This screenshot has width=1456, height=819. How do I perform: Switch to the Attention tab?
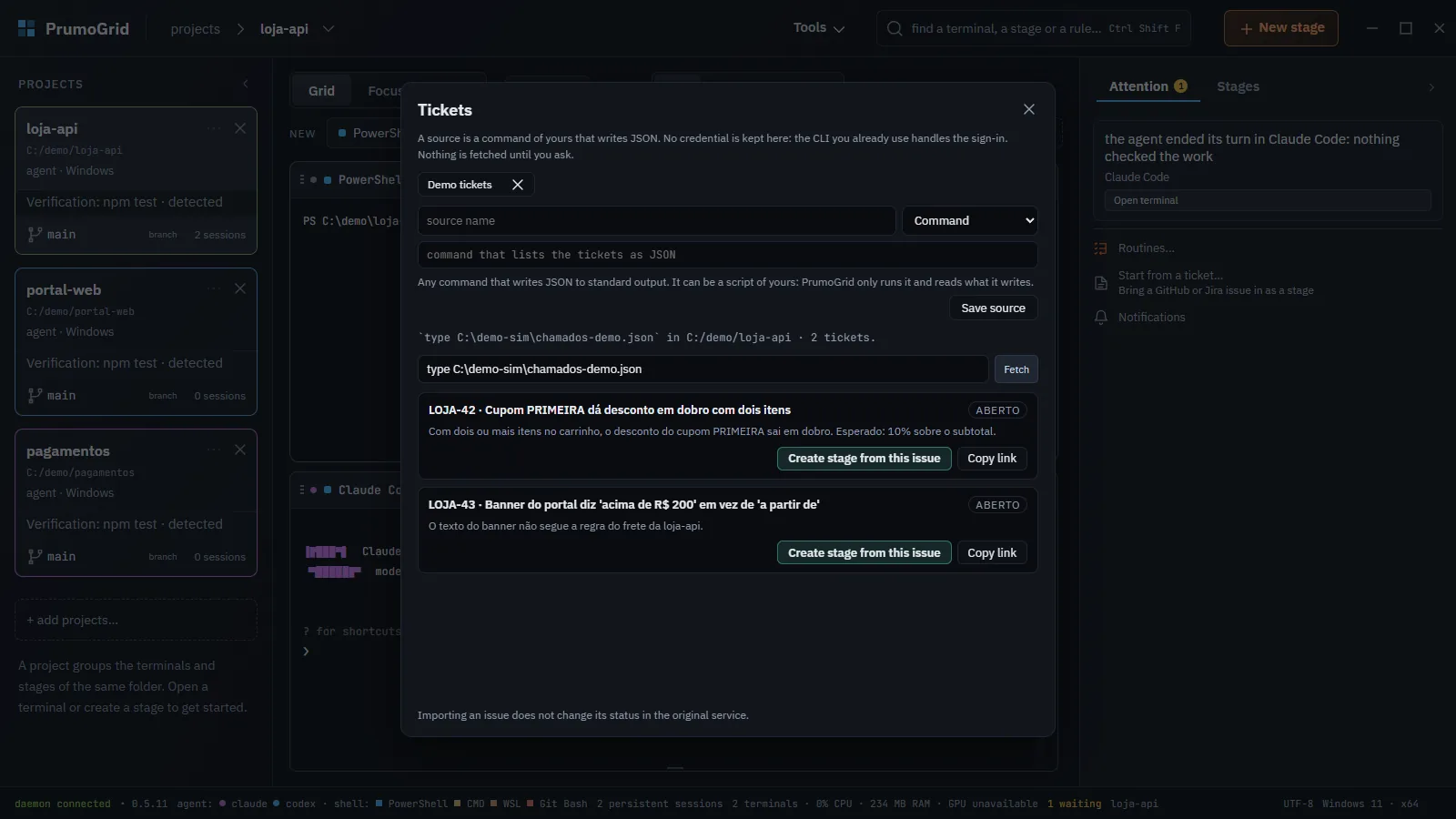pyautogui.click(x=1148, y=86)
